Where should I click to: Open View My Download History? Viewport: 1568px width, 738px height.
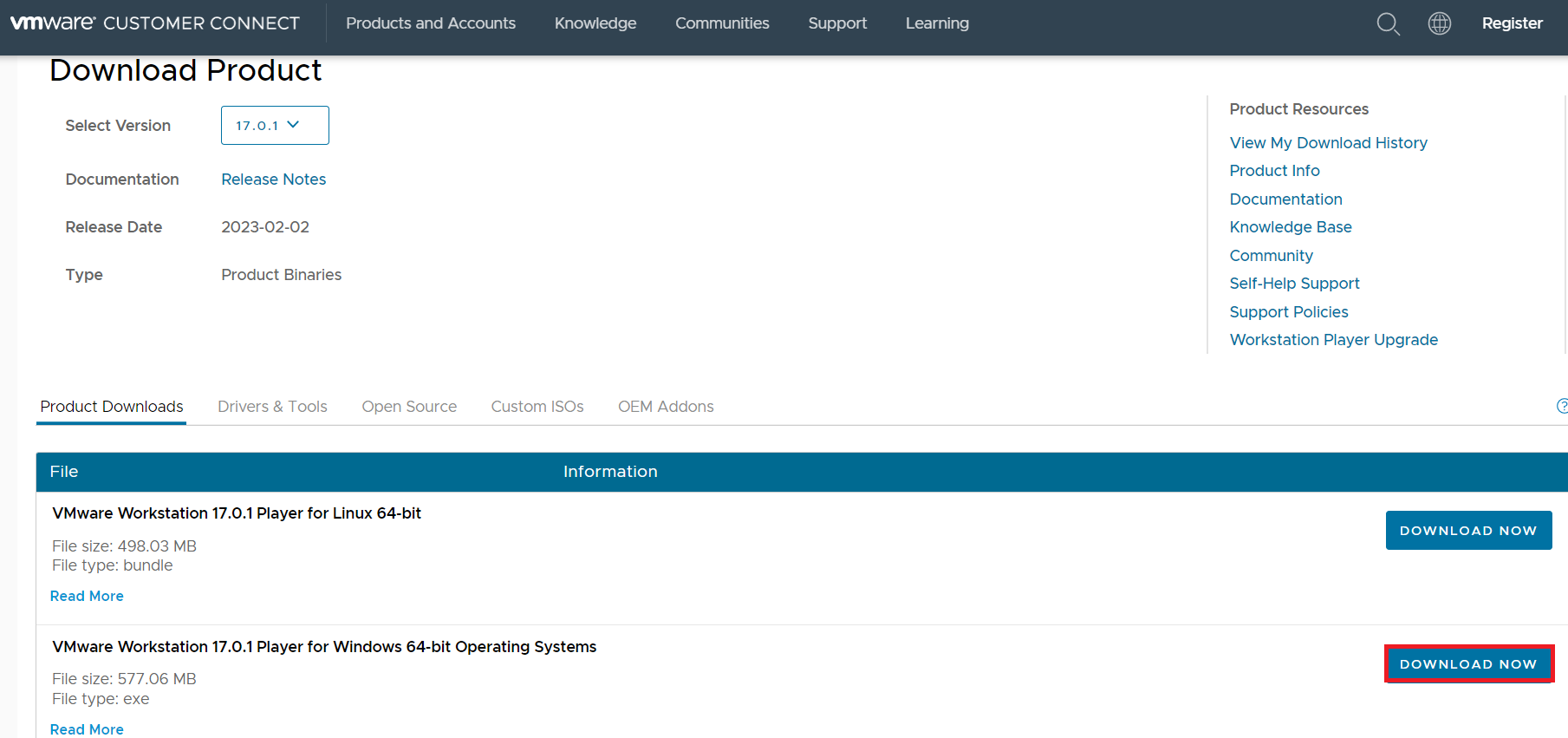pyautogui.click(x=1328, y=143)
